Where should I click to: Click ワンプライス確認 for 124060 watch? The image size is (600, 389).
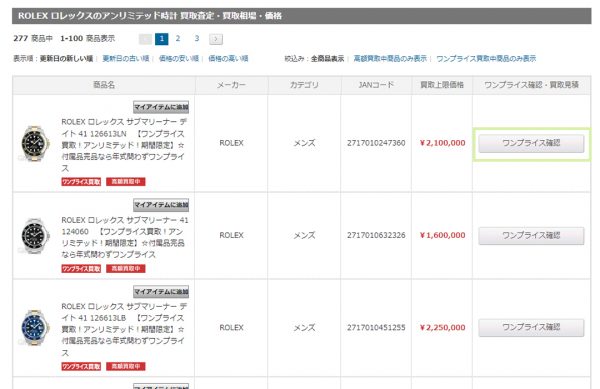531,236
